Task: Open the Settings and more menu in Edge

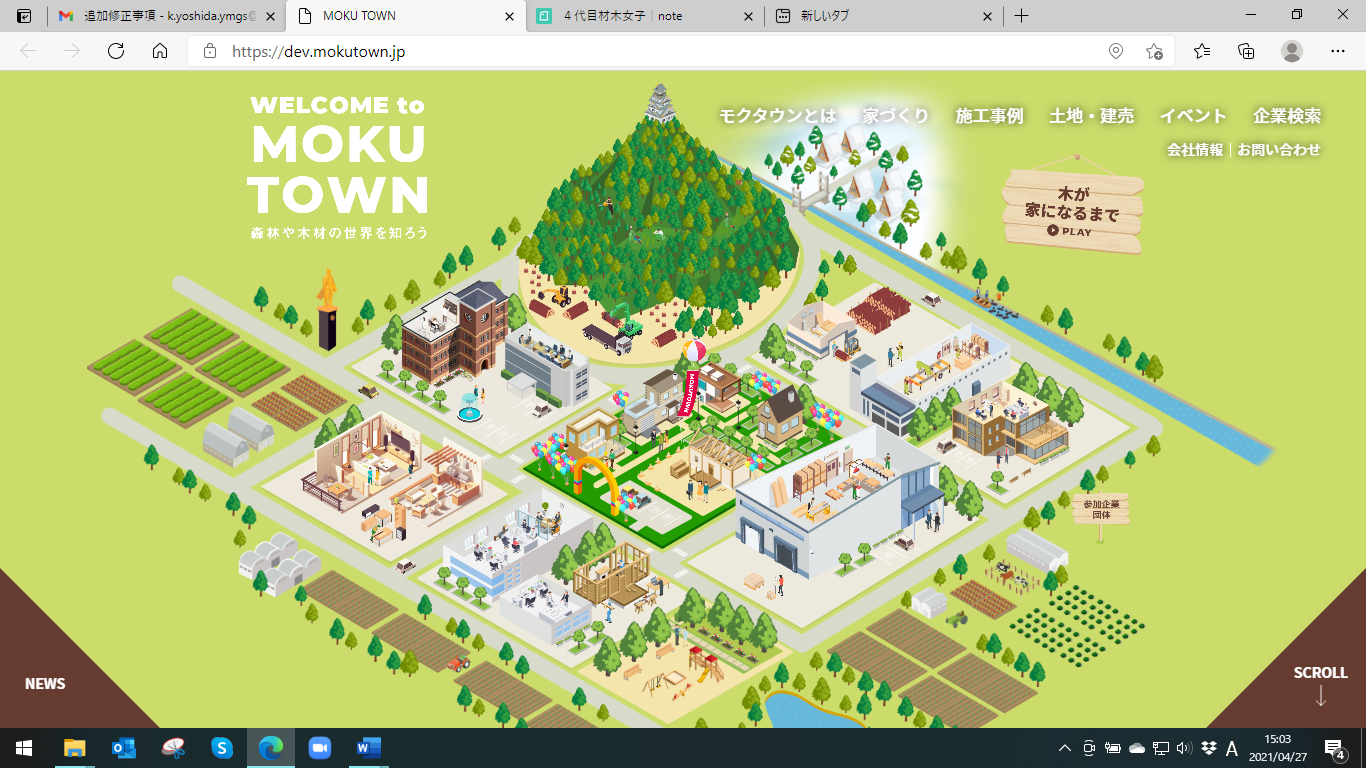Action: coord(1338,51)
